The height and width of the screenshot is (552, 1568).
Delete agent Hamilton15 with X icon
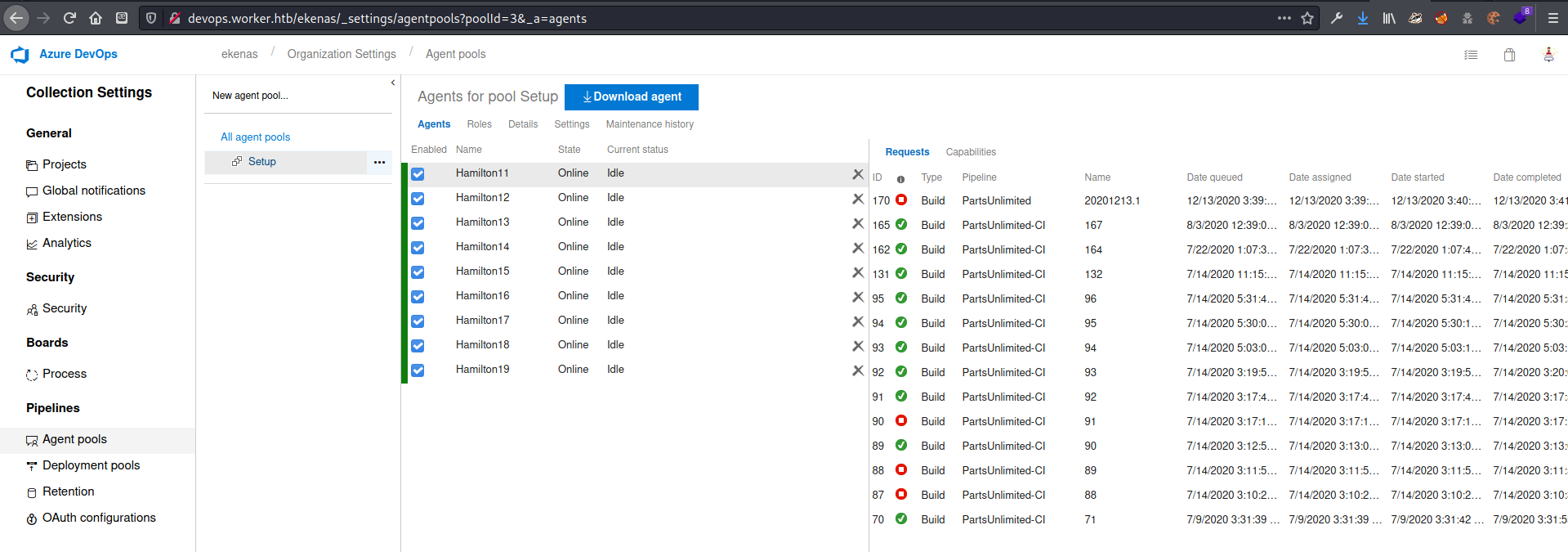pyautogui.click(x=858, y=272)
